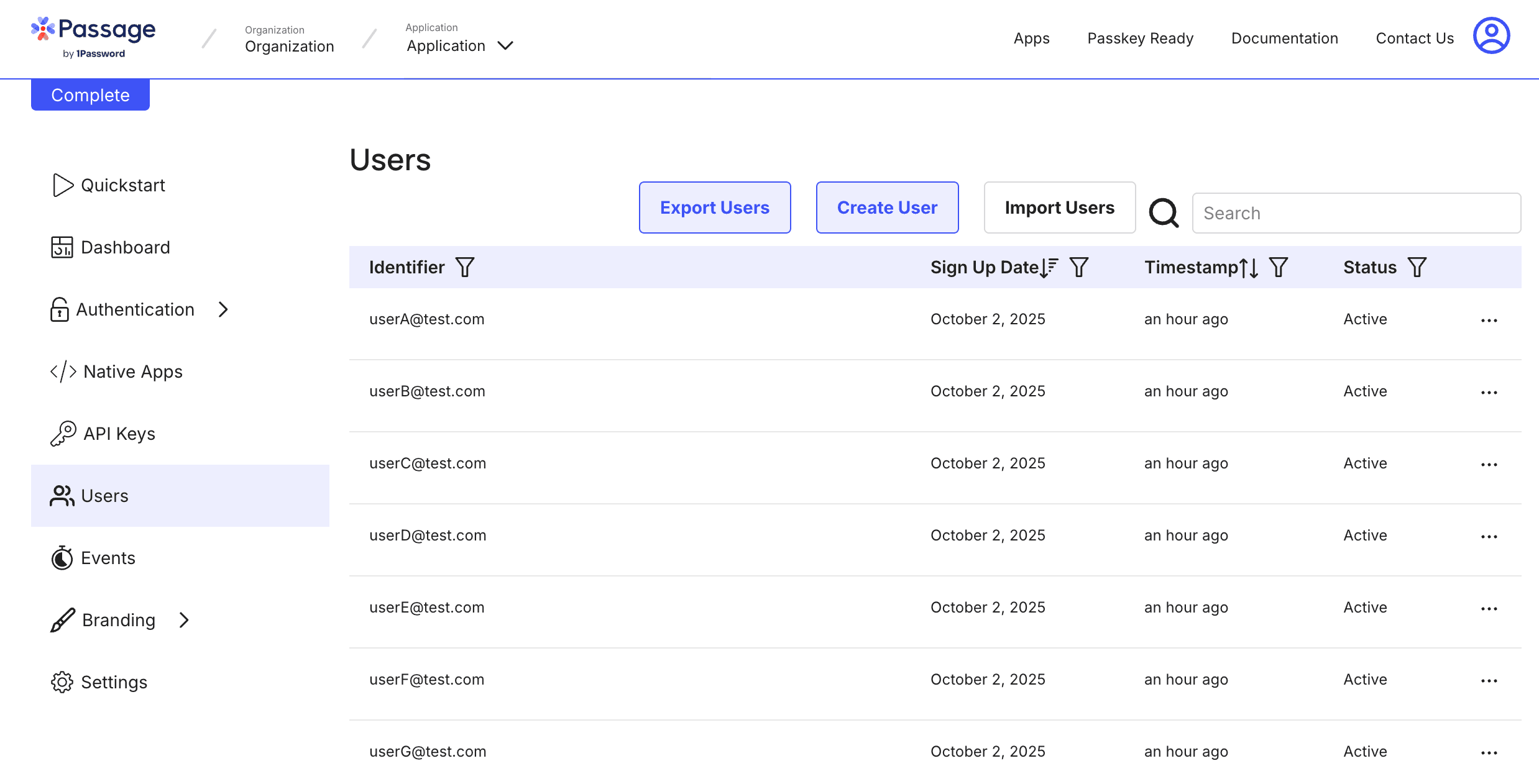
Task: Expand the Branding section
Action: pyautogui.click(x=184, y=619)
